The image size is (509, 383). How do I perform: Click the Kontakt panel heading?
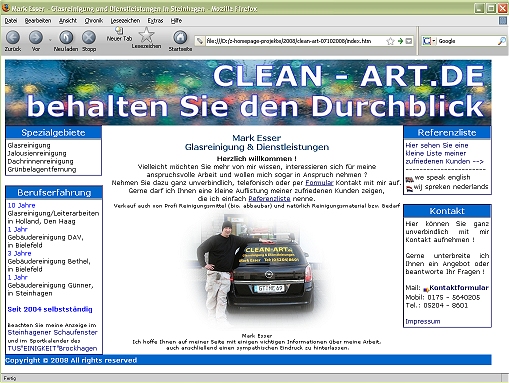click(447, 211)
